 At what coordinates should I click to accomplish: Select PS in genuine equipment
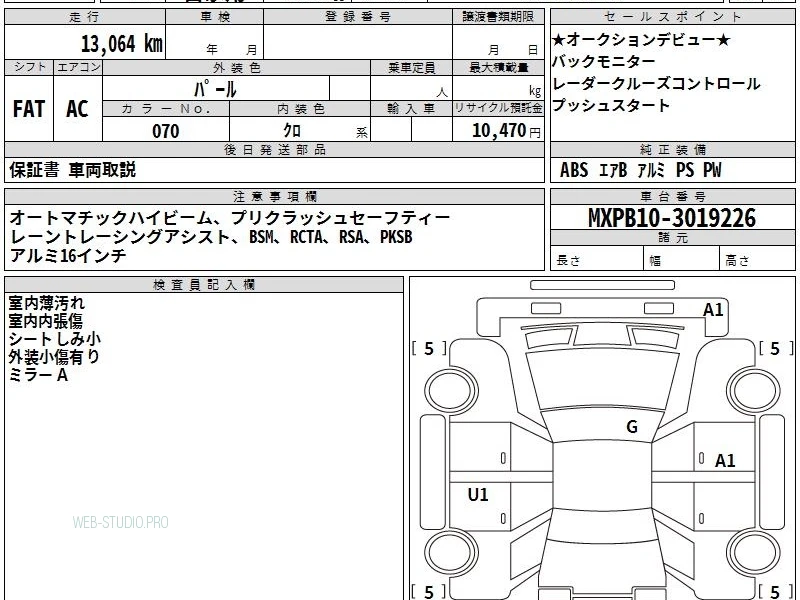[x=685, y=170]
